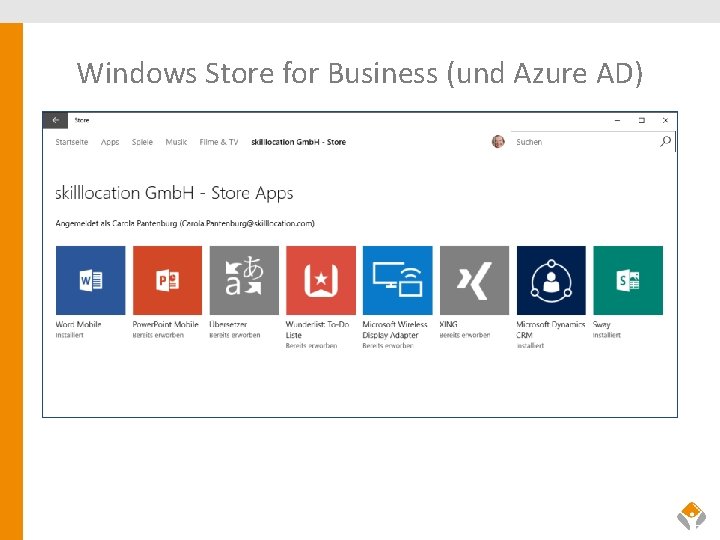Open the XING app tile

point(474,281)
